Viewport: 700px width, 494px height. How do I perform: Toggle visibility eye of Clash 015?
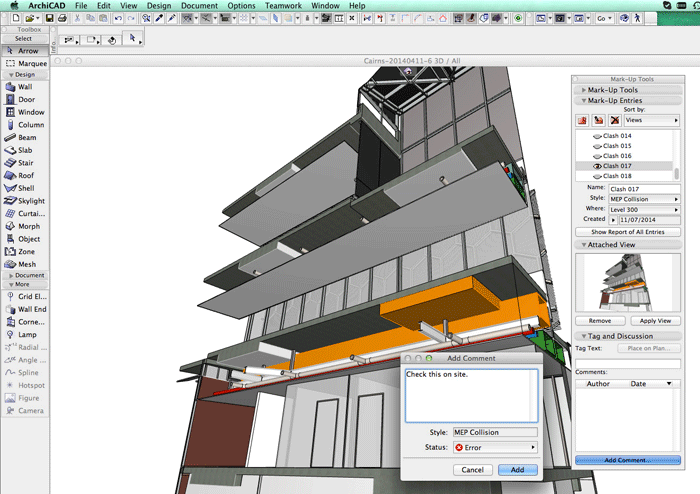pyautogui.click(x=597, y=146)
